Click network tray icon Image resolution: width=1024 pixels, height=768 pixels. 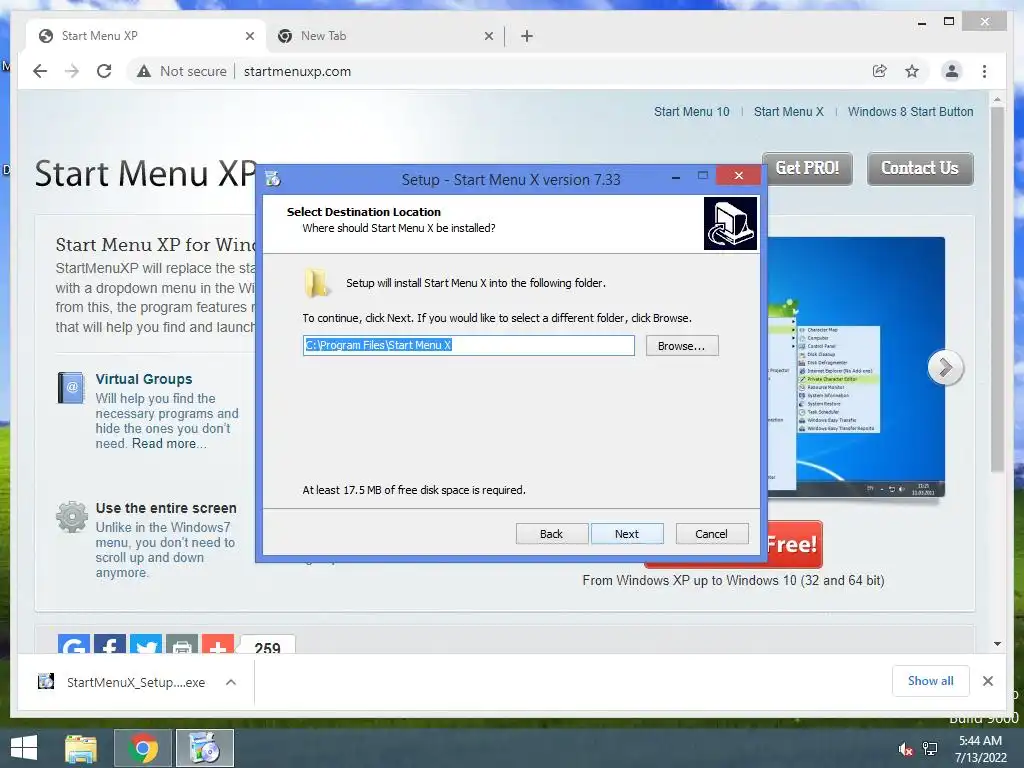930,749
